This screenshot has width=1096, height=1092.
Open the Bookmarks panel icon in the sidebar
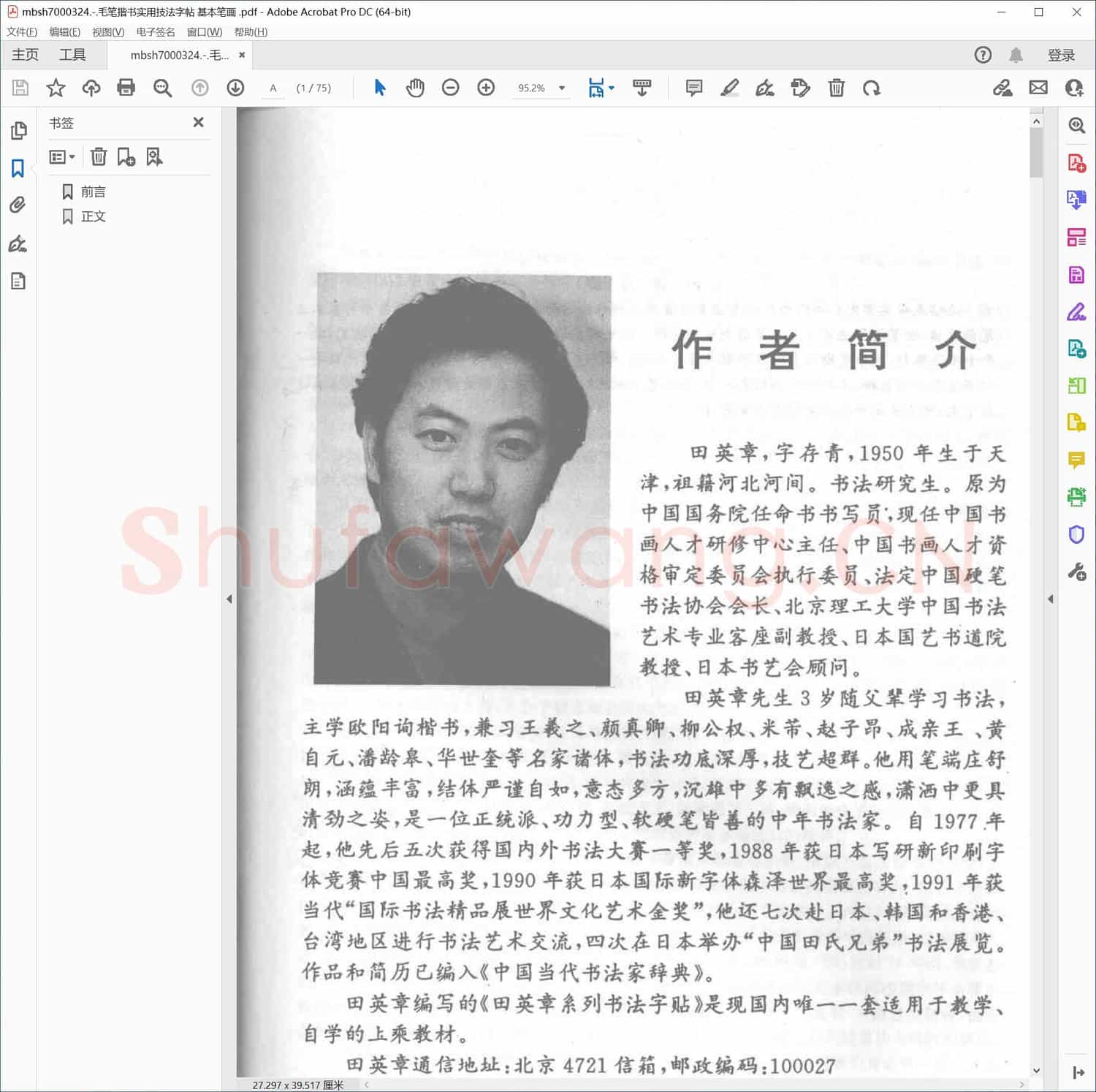pos(18,168)
